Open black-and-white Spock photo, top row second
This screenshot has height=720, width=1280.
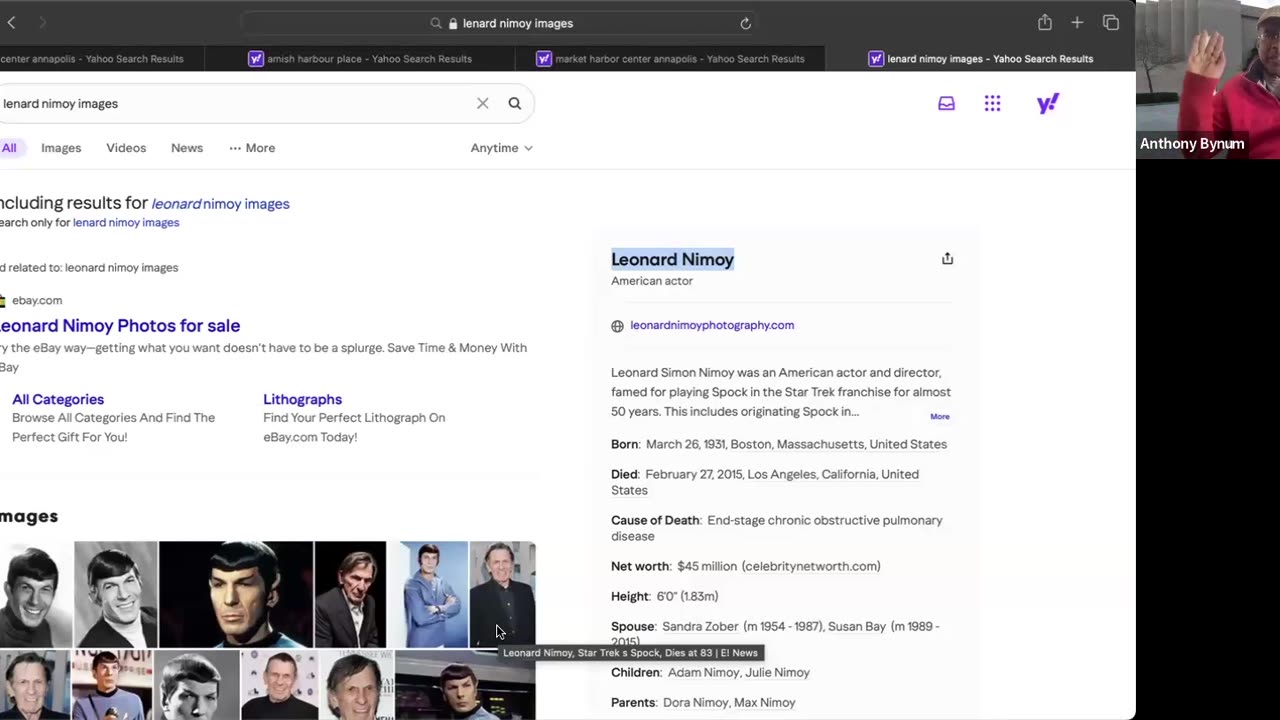click(115, 594)
